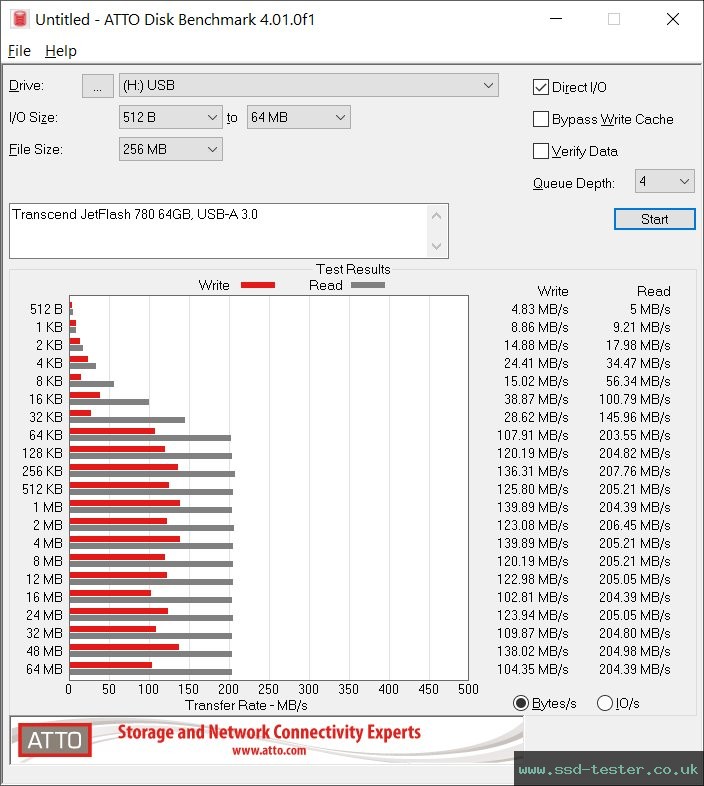
Task: Open the Queue Depth dropdown
Action: [x=664, y=181]
